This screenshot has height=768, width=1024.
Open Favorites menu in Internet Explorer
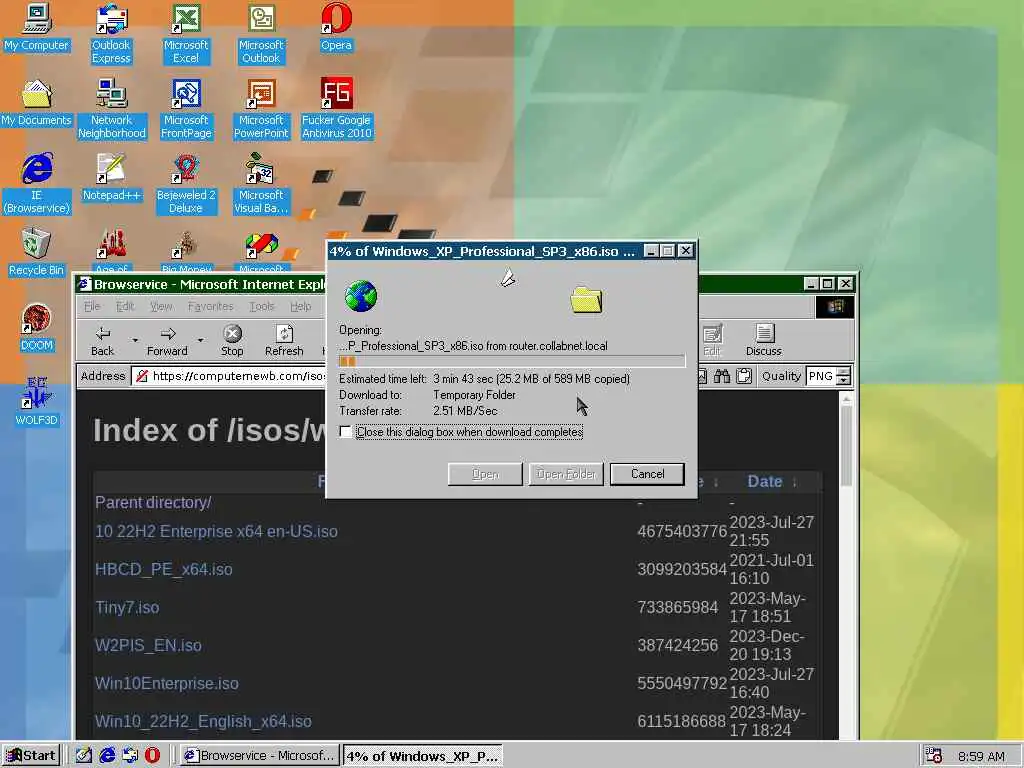pos(210,306)
